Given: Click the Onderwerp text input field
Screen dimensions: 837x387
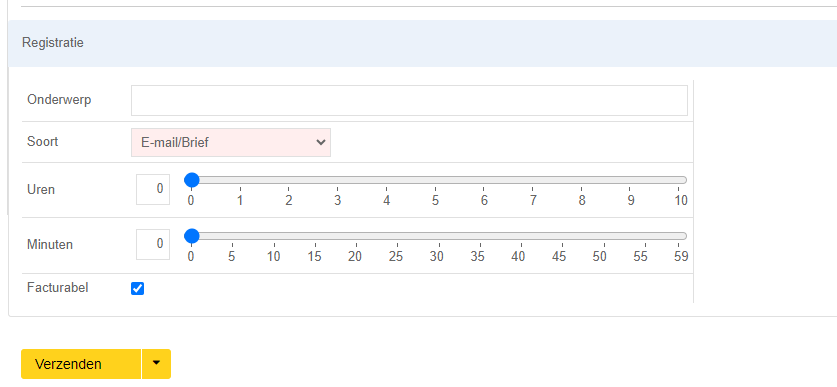Looking at the screenshot, I should tap(409, 100).
